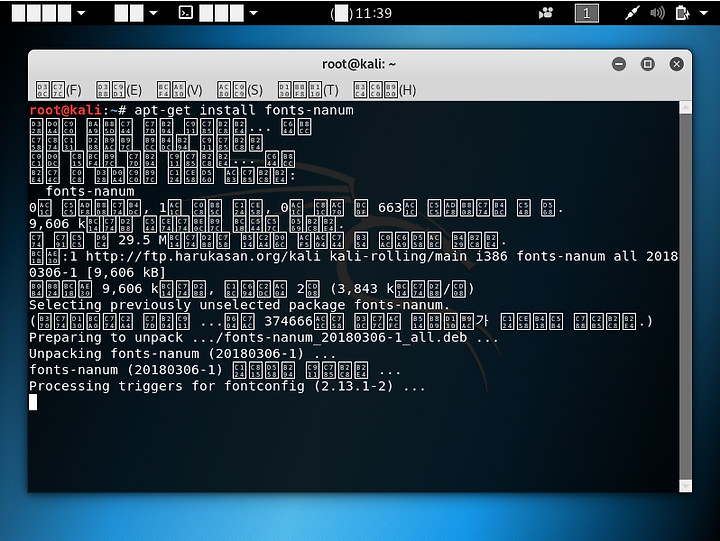Open the terminal (H) menu
The image size is (720, 541).
[385, 90]
